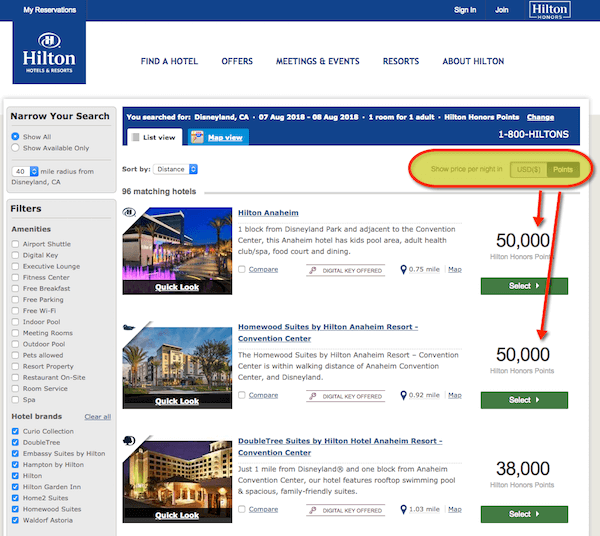Open the Resorts menu

[x=401, y=61]
